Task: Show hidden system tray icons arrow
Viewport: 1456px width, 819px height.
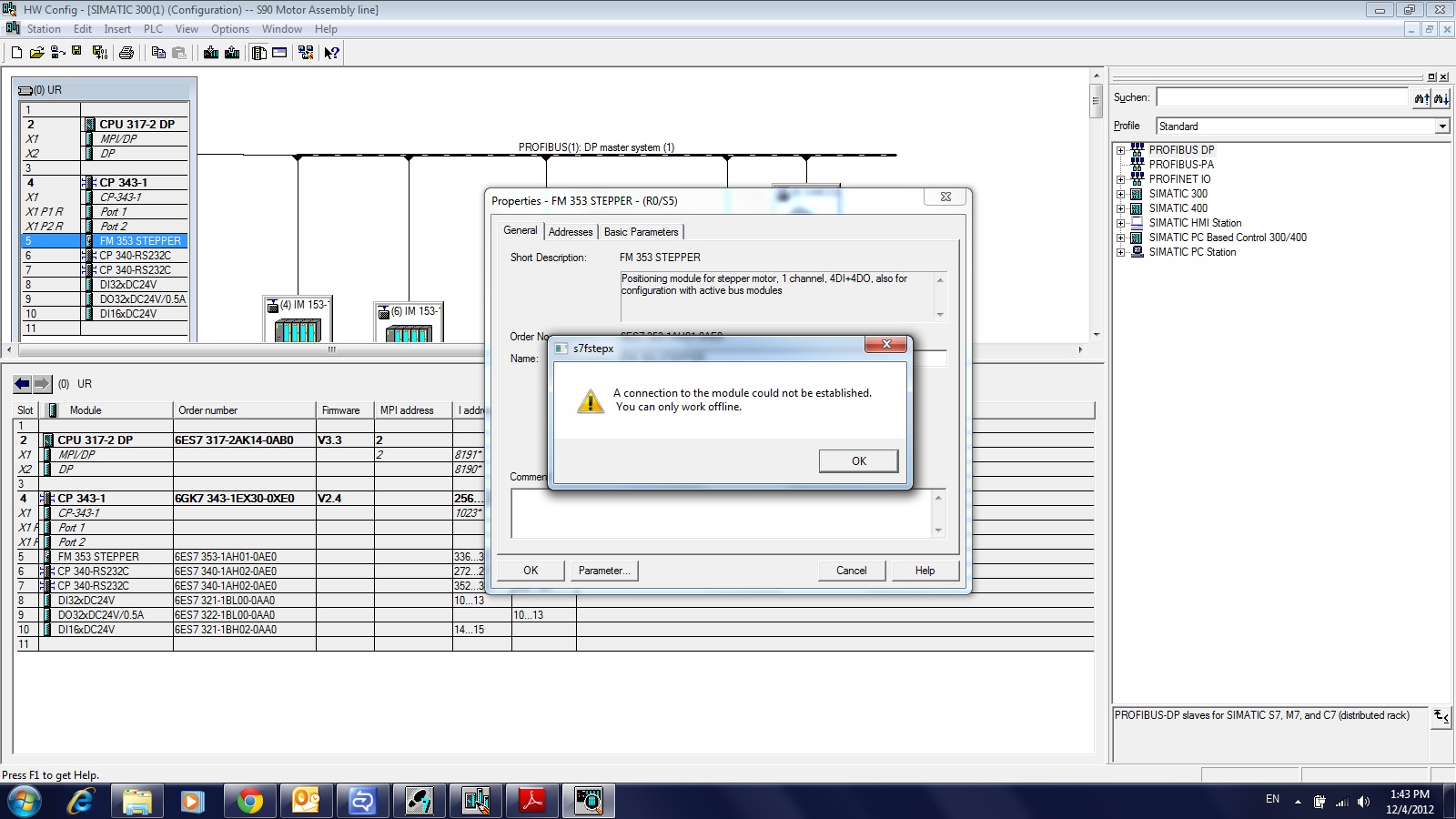Action: point(1297,802)
